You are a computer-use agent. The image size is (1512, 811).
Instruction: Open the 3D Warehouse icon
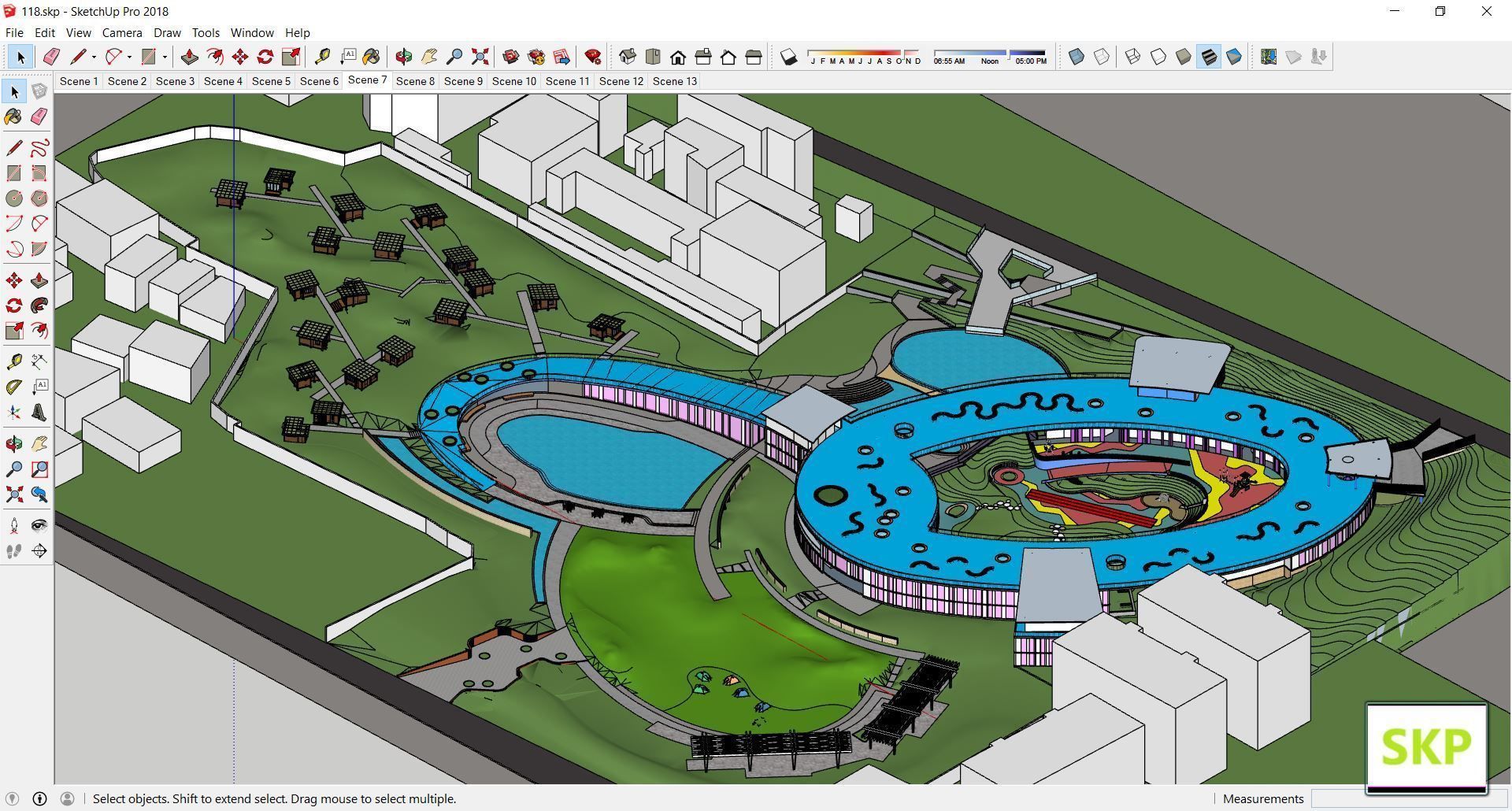(511, 57)
